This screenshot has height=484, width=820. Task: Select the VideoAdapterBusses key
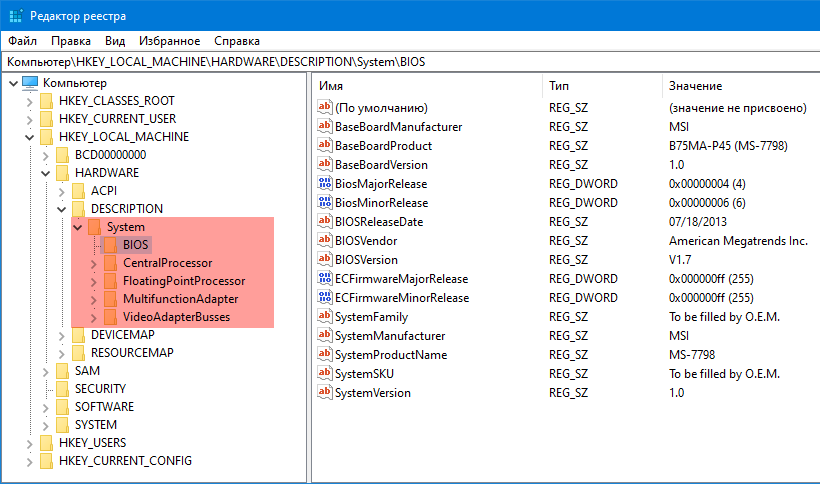point(176,317)
